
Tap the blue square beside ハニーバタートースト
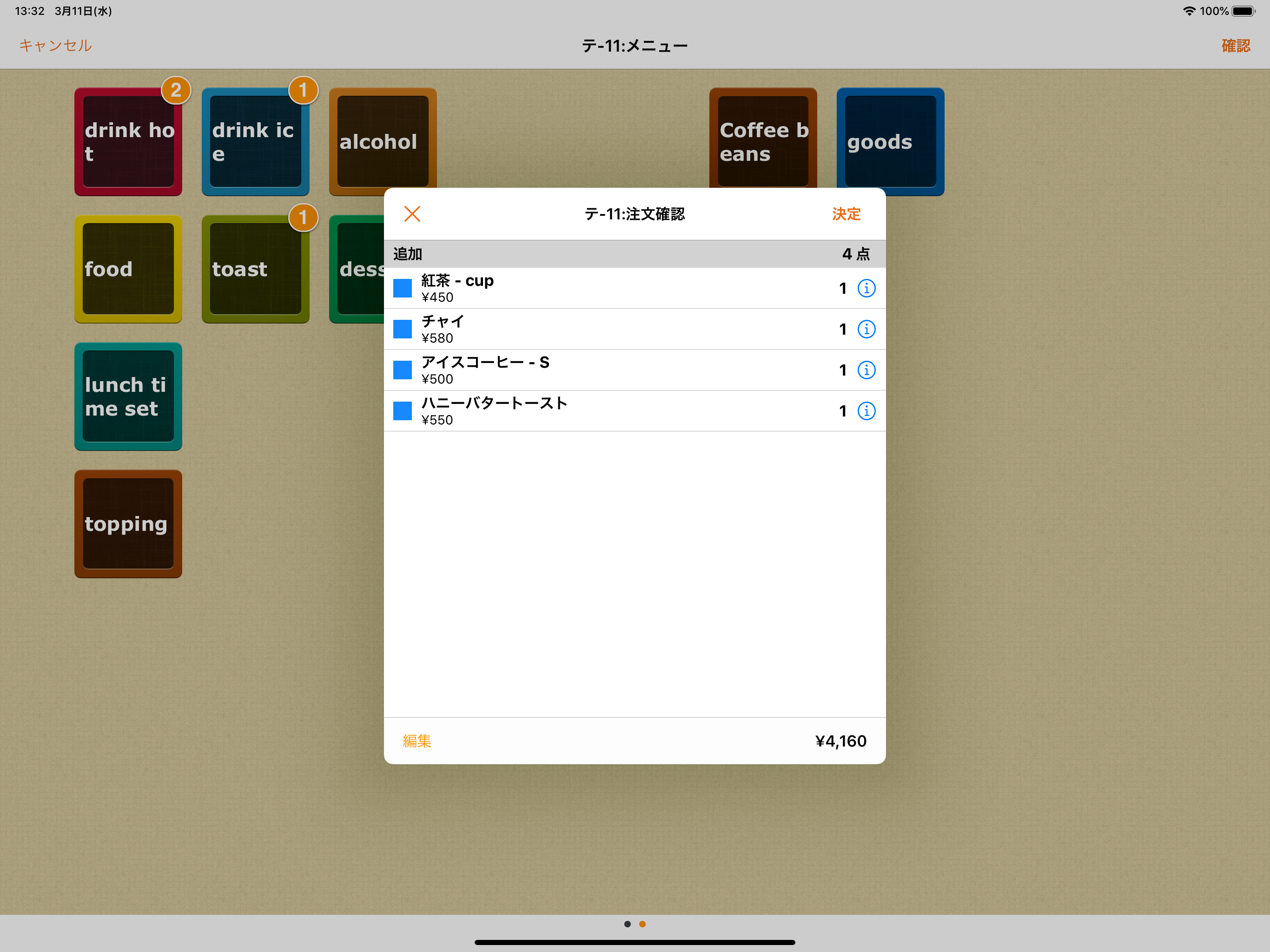(x=403, y=410)
